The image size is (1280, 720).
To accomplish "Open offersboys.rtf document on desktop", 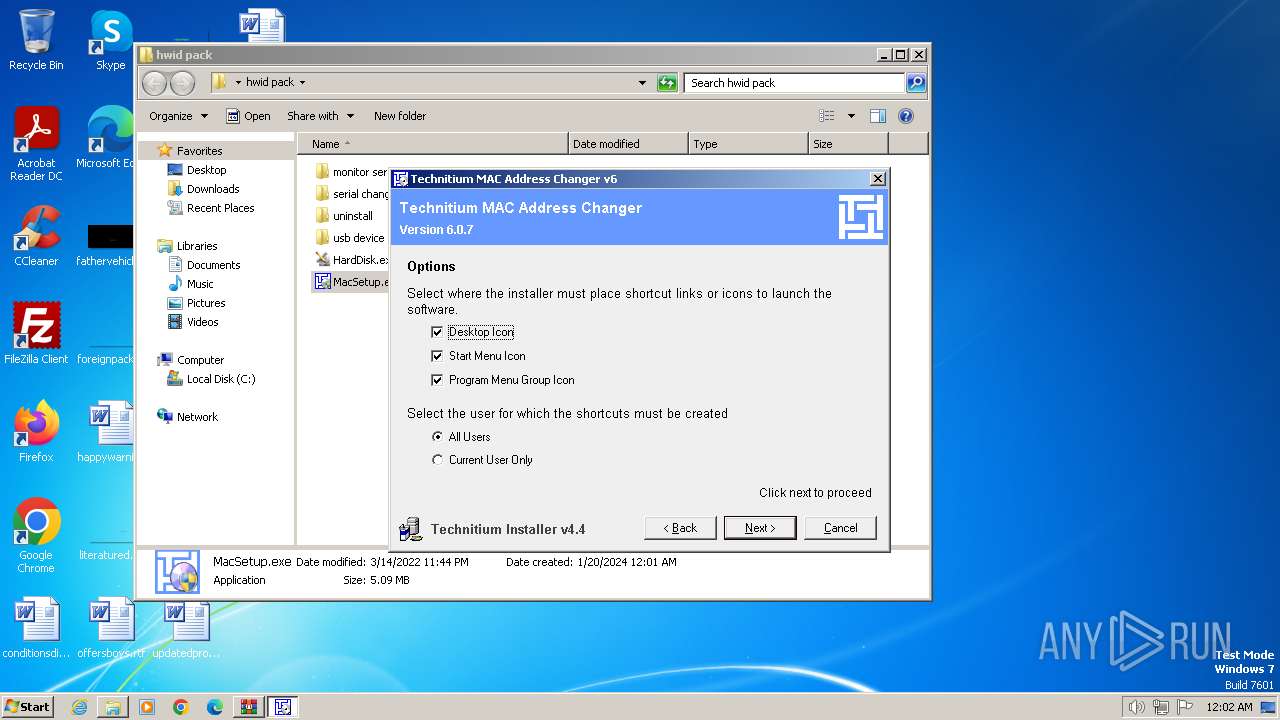I will coord(110,628).
